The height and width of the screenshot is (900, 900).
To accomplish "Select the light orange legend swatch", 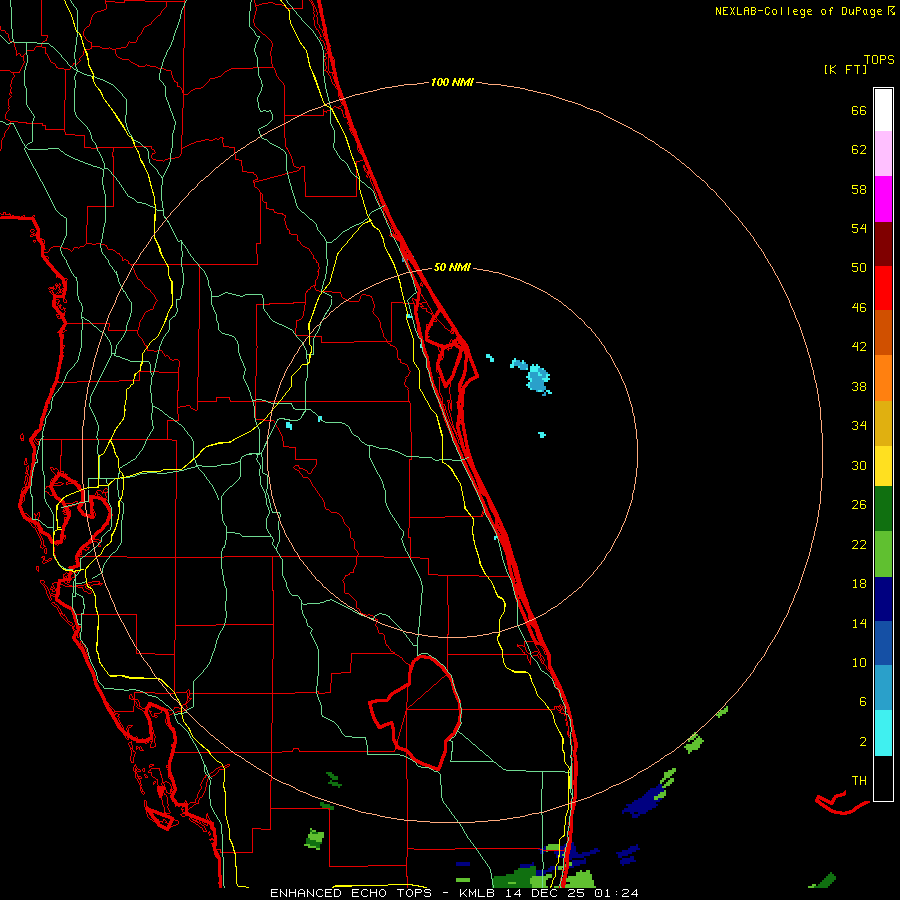I will (883, 378).
